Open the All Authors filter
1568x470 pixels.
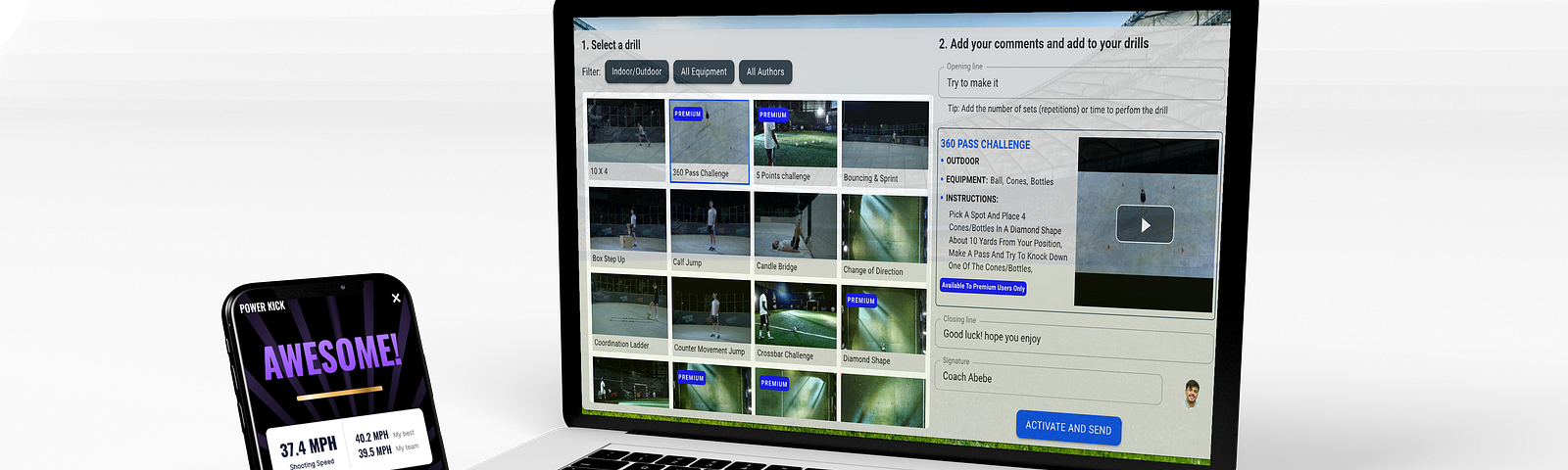pos(765,72)
